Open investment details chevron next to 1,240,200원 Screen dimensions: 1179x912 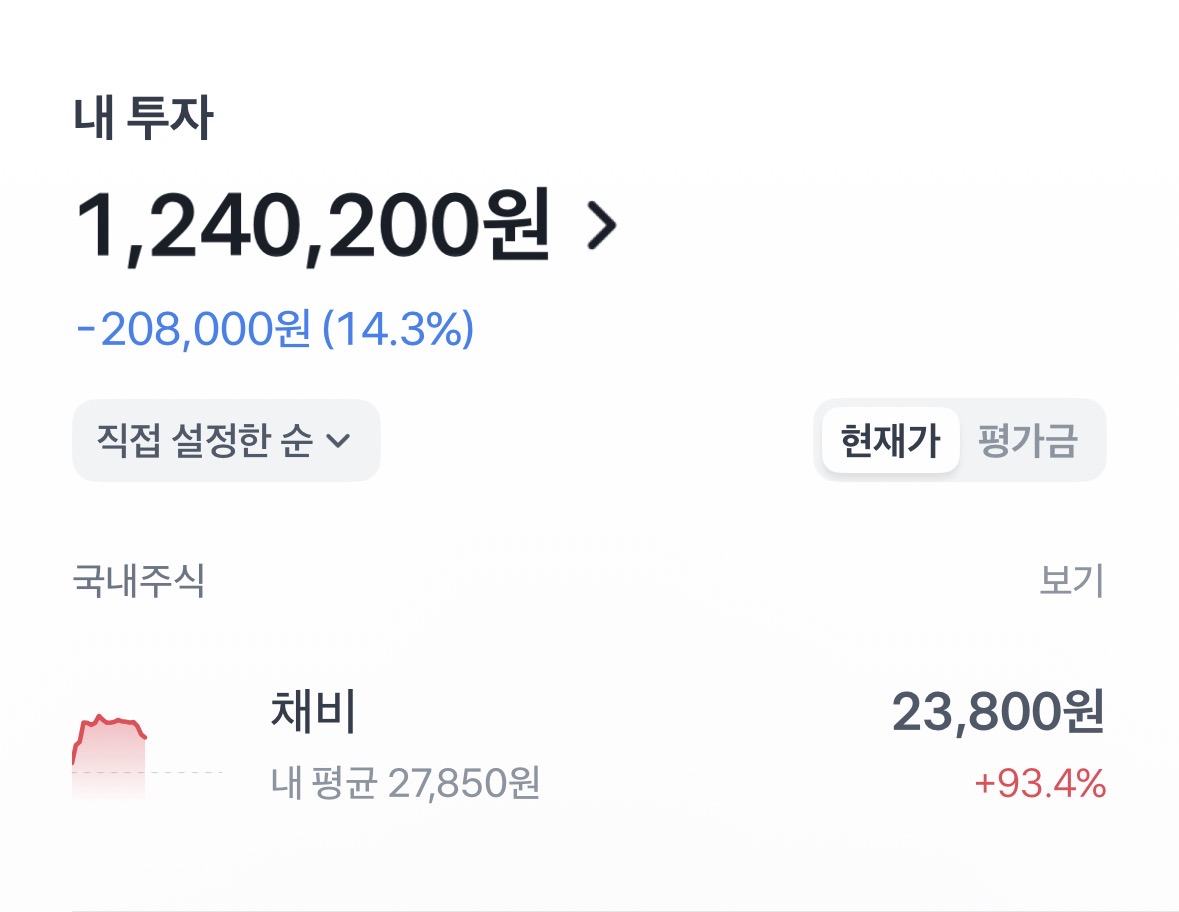click(601, 228)
